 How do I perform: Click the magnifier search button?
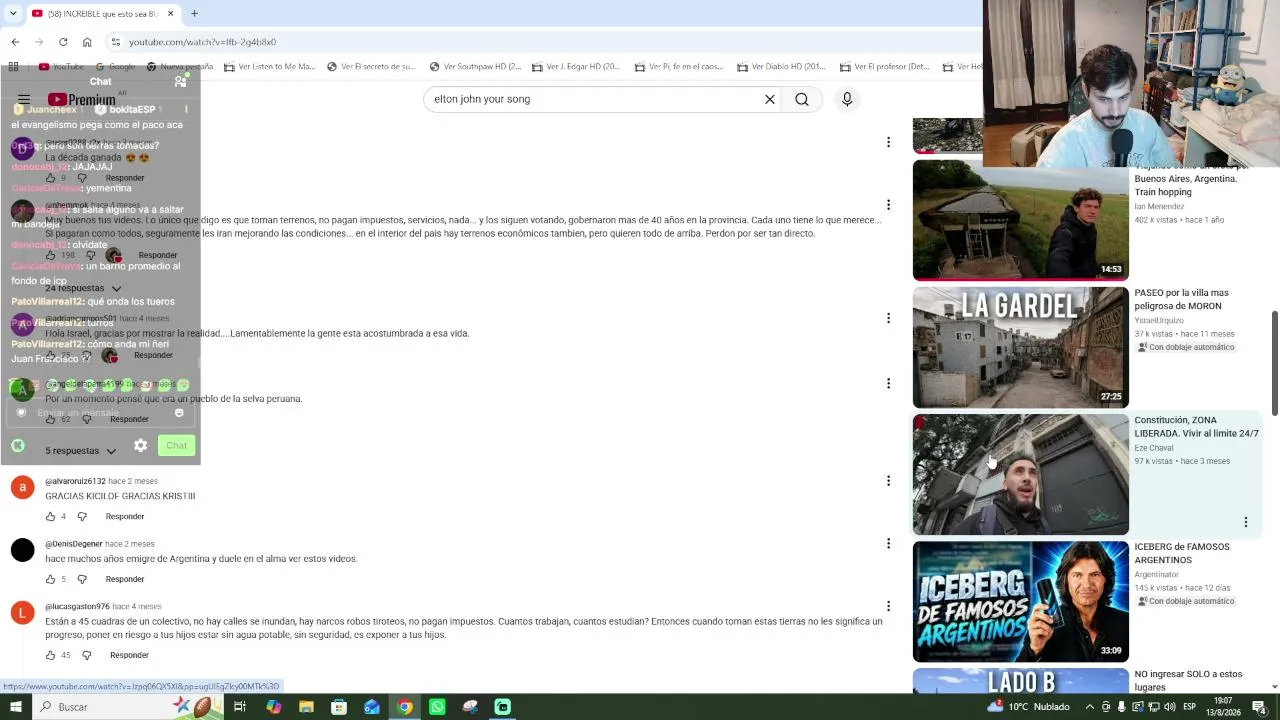tap(802, 99)
